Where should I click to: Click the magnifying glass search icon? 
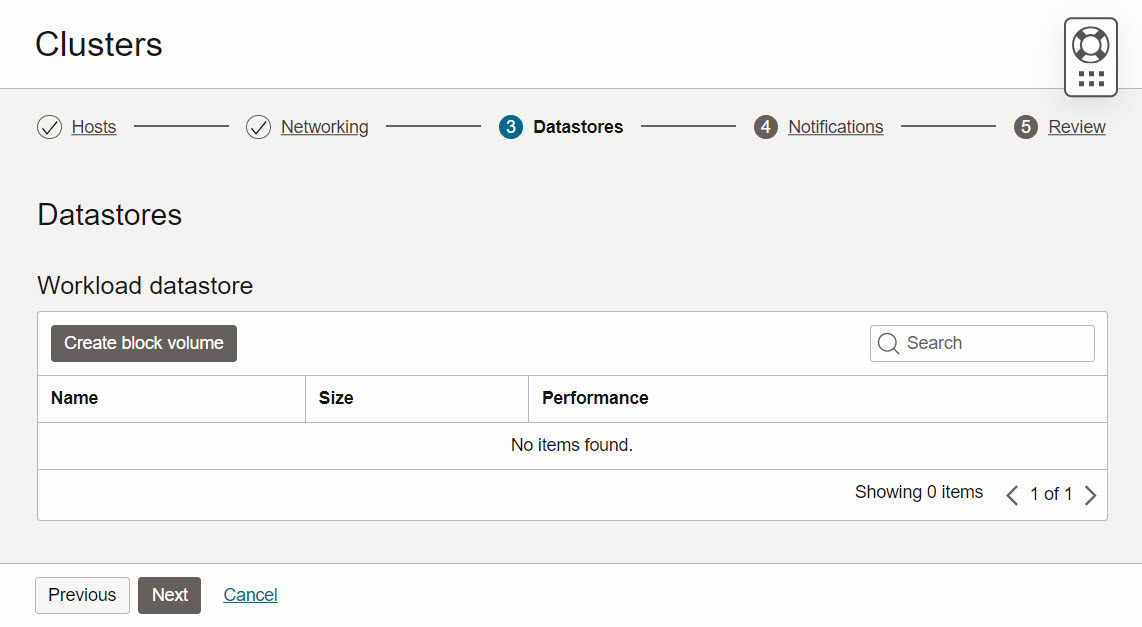coord(888,343)
